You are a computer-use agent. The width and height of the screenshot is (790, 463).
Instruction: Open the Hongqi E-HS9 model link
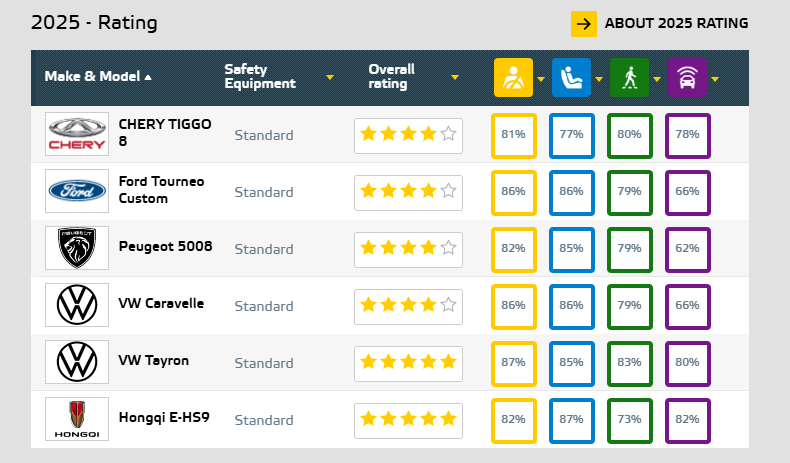pos(164,418)
